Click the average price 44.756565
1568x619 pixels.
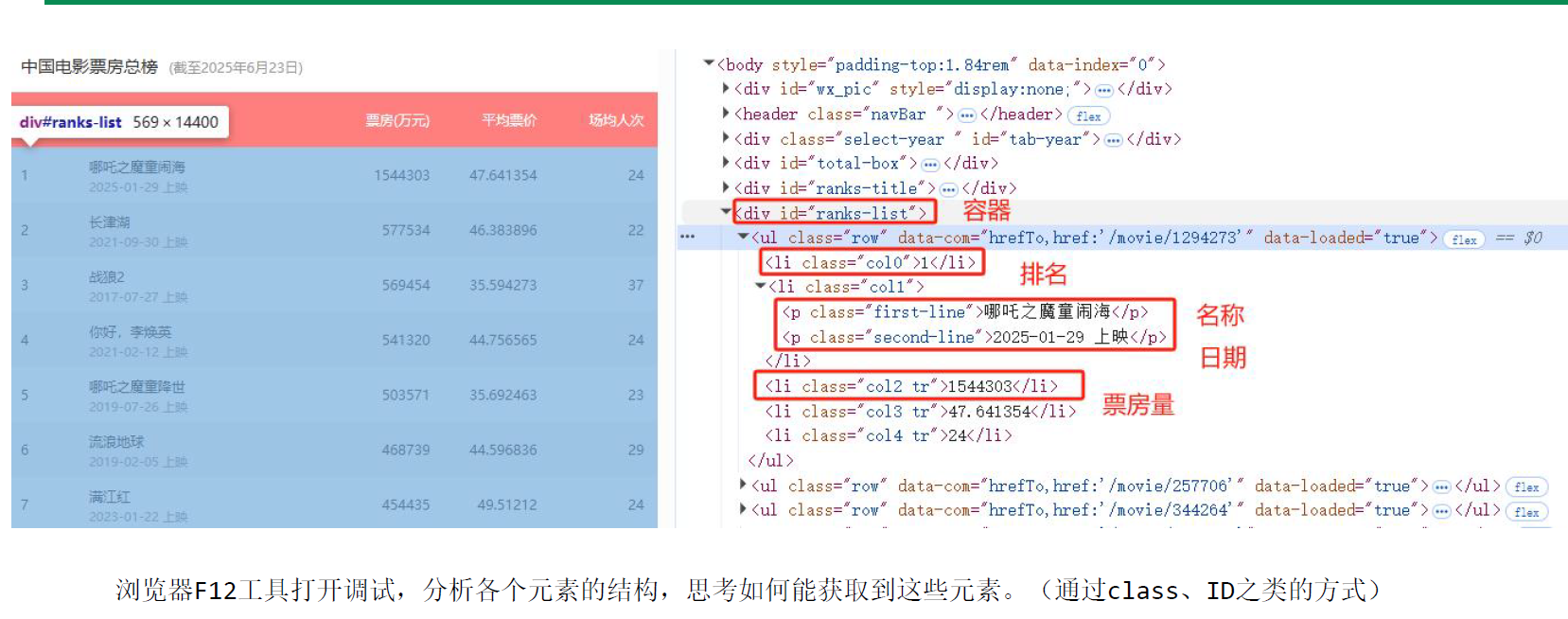[502, 340]
